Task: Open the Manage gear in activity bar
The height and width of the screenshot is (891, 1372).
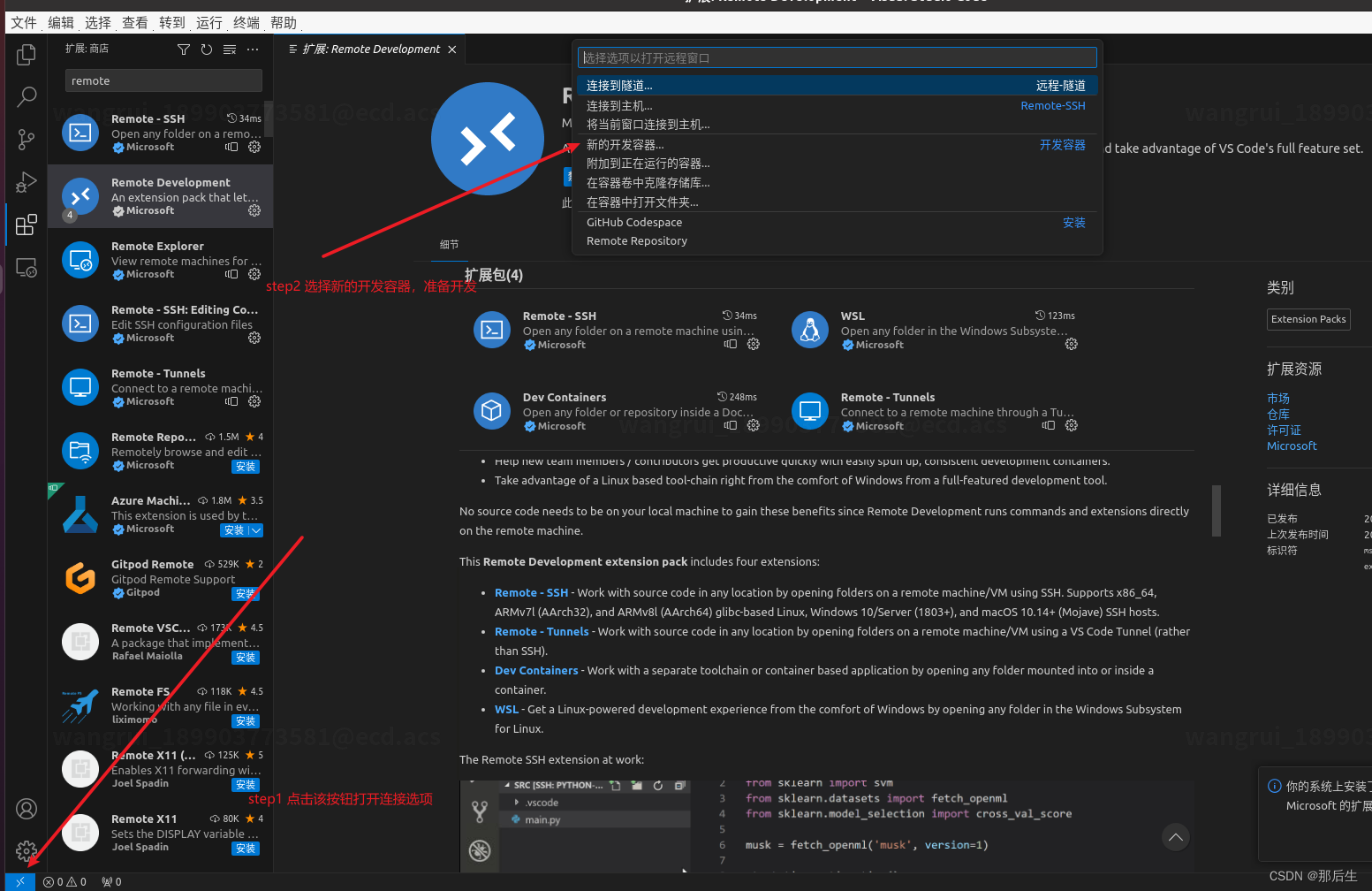Action: (x=27, y=851)
